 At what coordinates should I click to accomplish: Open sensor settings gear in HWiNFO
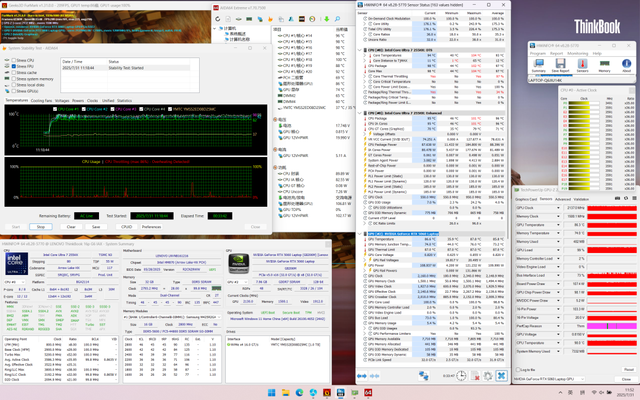(488, 376)
